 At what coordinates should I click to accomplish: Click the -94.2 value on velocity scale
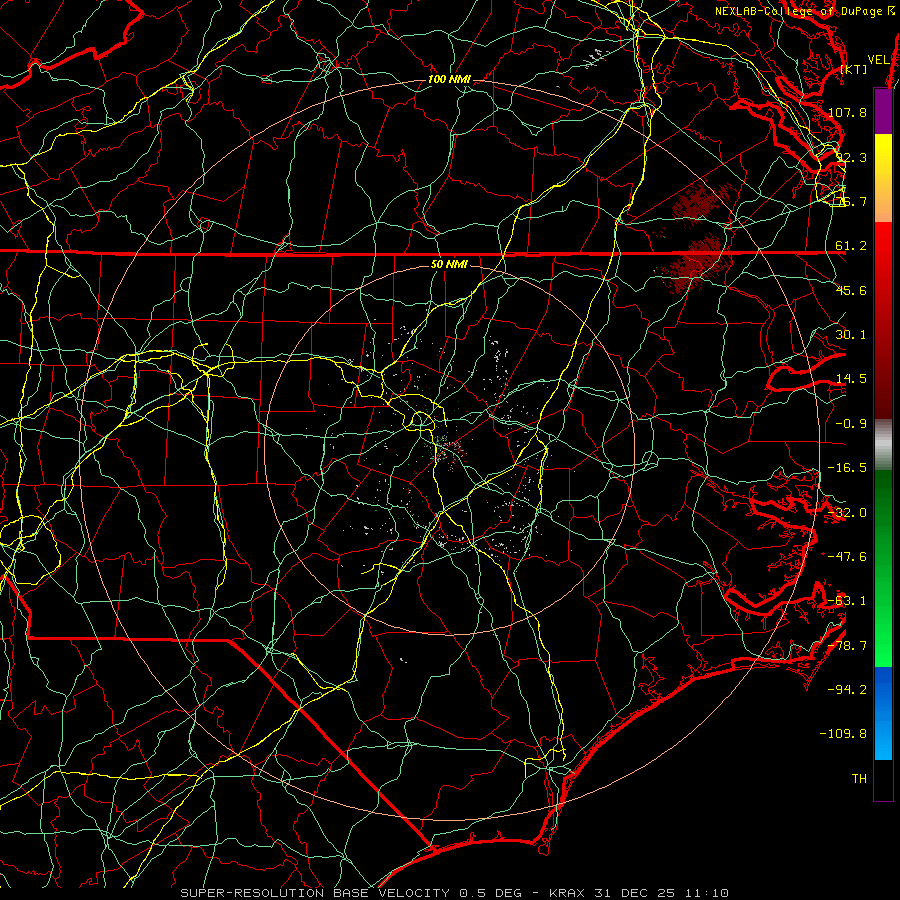coord(847,690)
